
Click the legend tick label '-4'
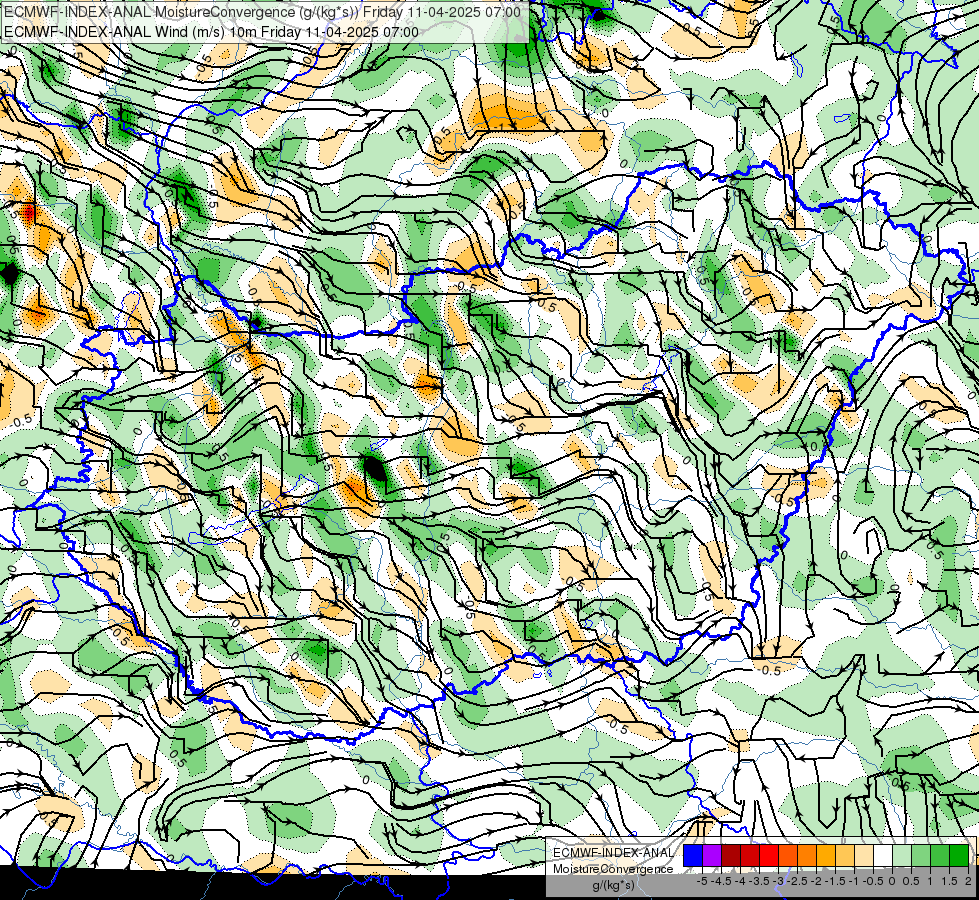pyautogui.click(x=740, y=881)
